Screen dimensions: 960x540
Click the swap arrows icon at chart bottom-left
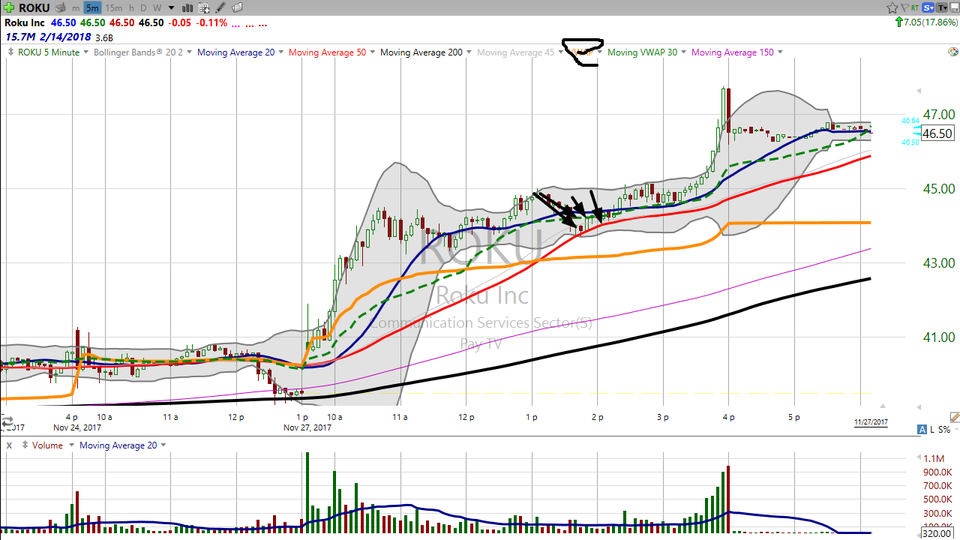tap(7, 422)
